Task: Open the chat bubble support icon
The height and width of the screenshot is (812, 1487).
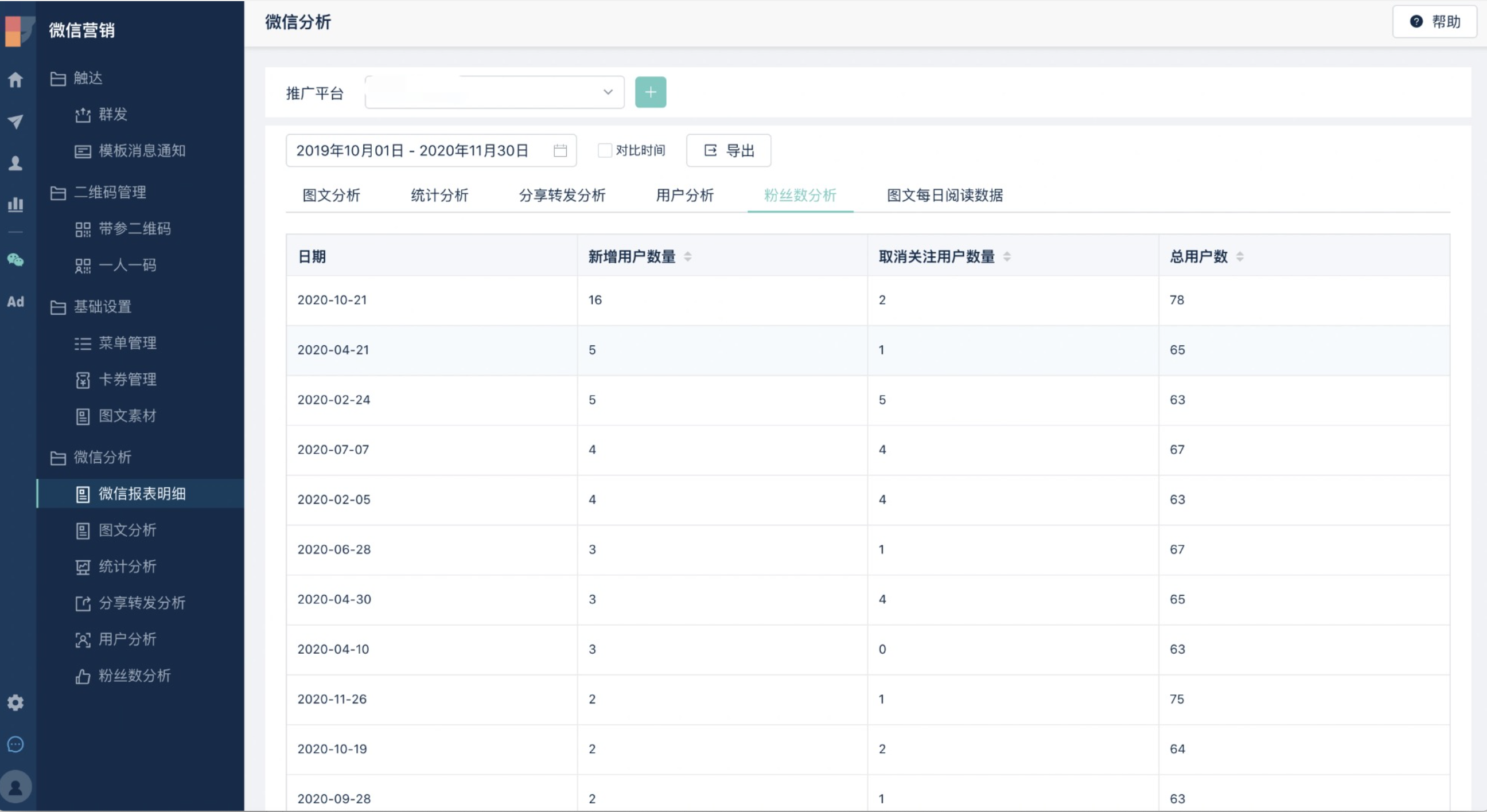Action: [15, 744]
